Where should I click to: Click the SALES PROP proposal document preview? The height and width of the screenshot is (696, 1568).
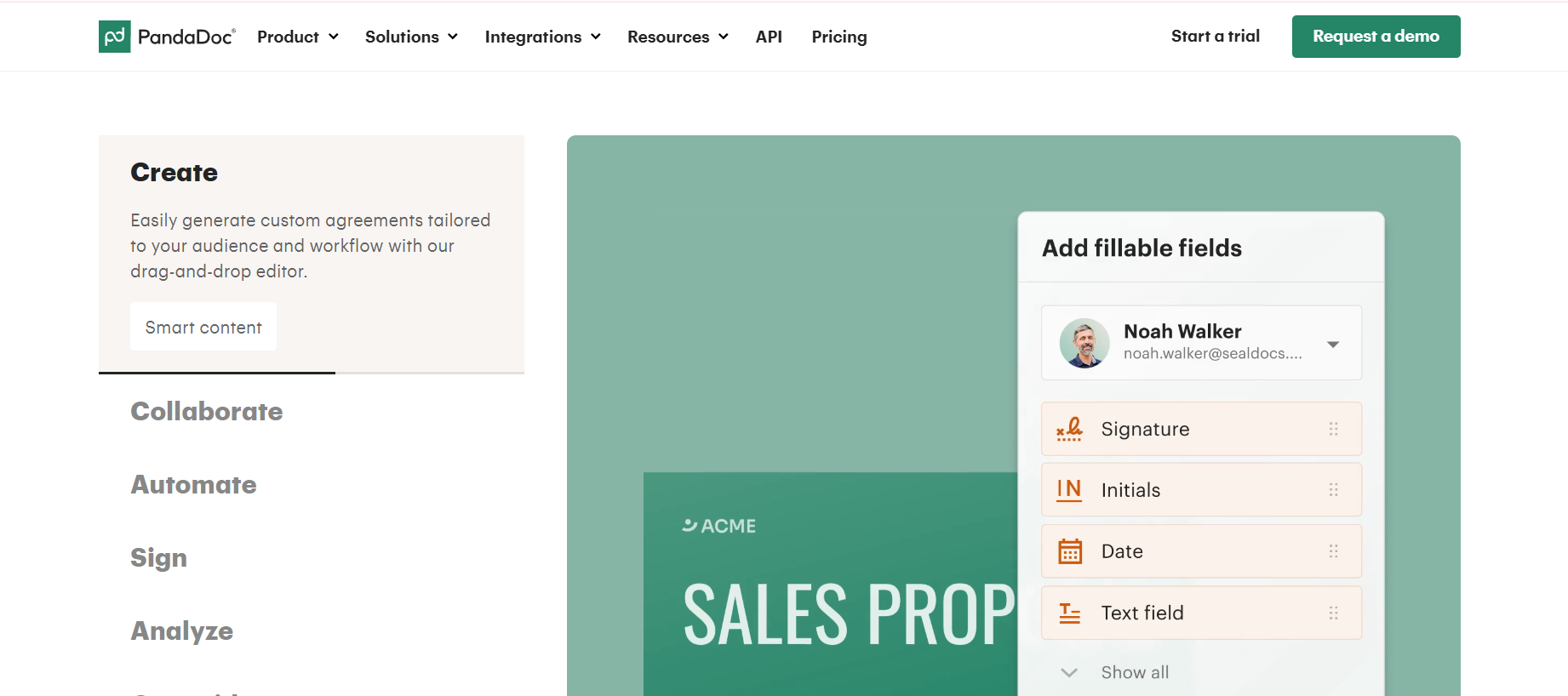831,584
